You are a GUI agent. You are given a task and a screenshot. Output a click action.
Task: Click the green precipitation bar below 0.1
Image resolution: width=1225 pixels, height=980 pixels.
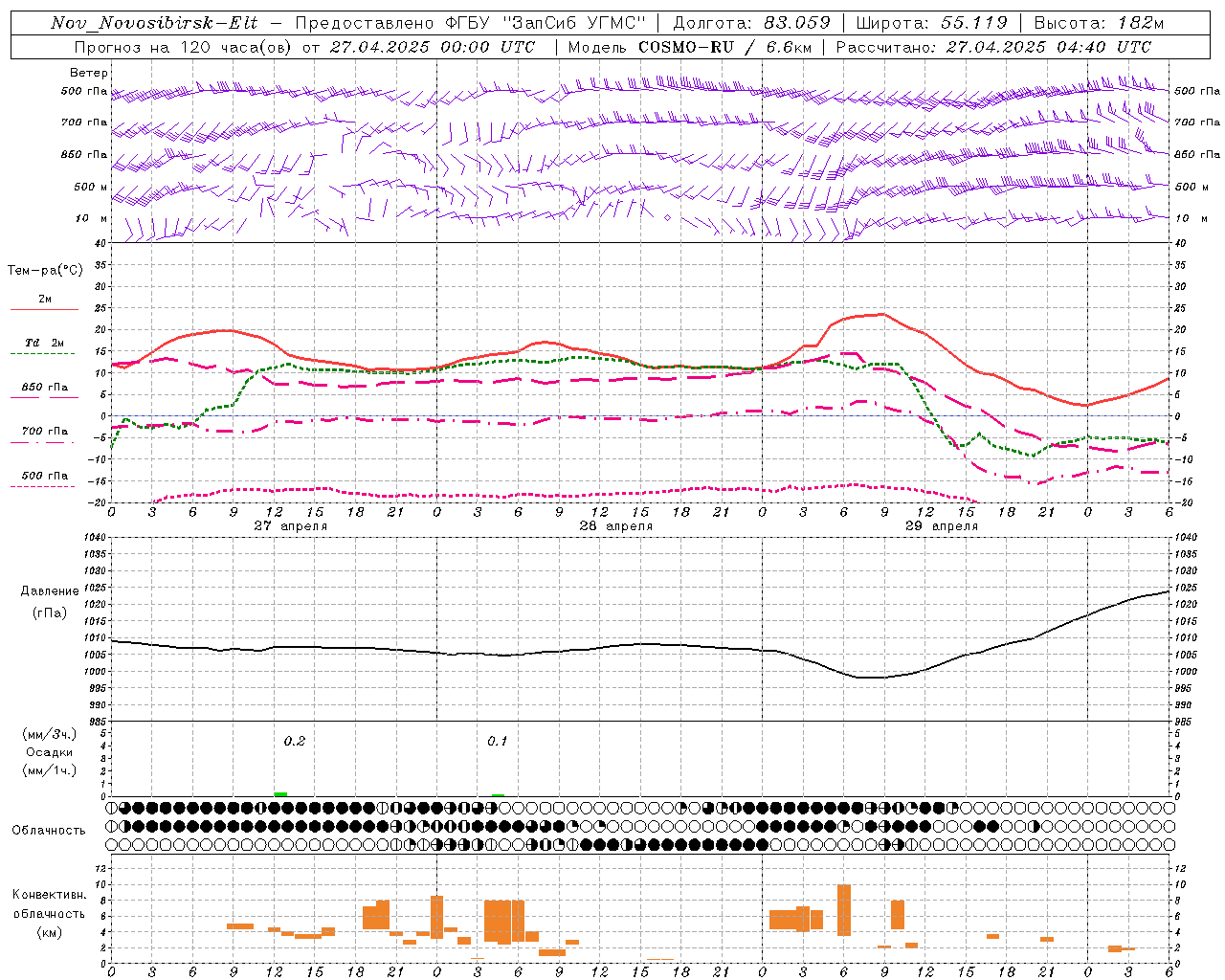[498, 795]
